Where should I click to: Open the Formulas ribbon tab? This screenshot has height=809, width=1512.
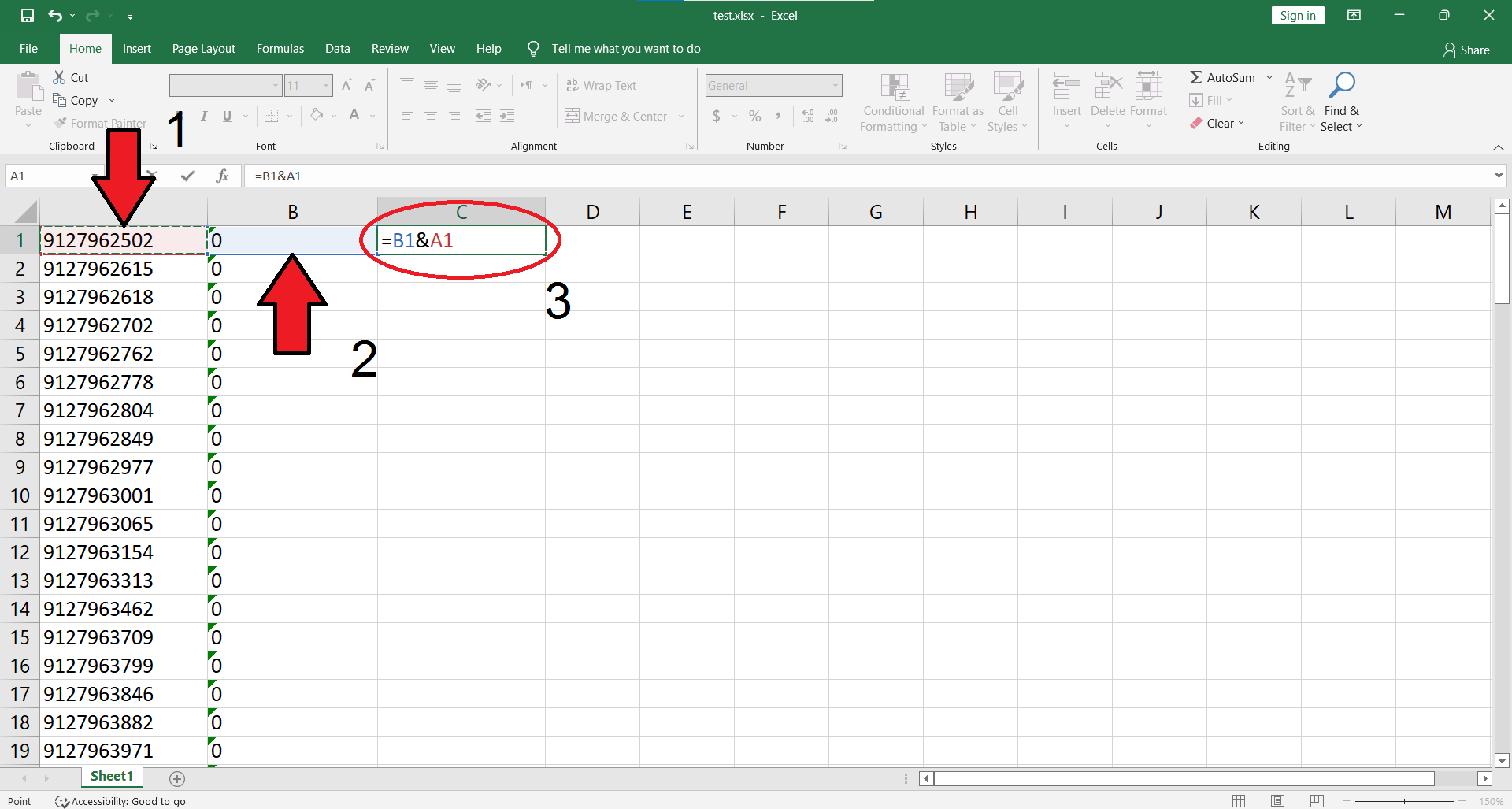coord(280,49)
